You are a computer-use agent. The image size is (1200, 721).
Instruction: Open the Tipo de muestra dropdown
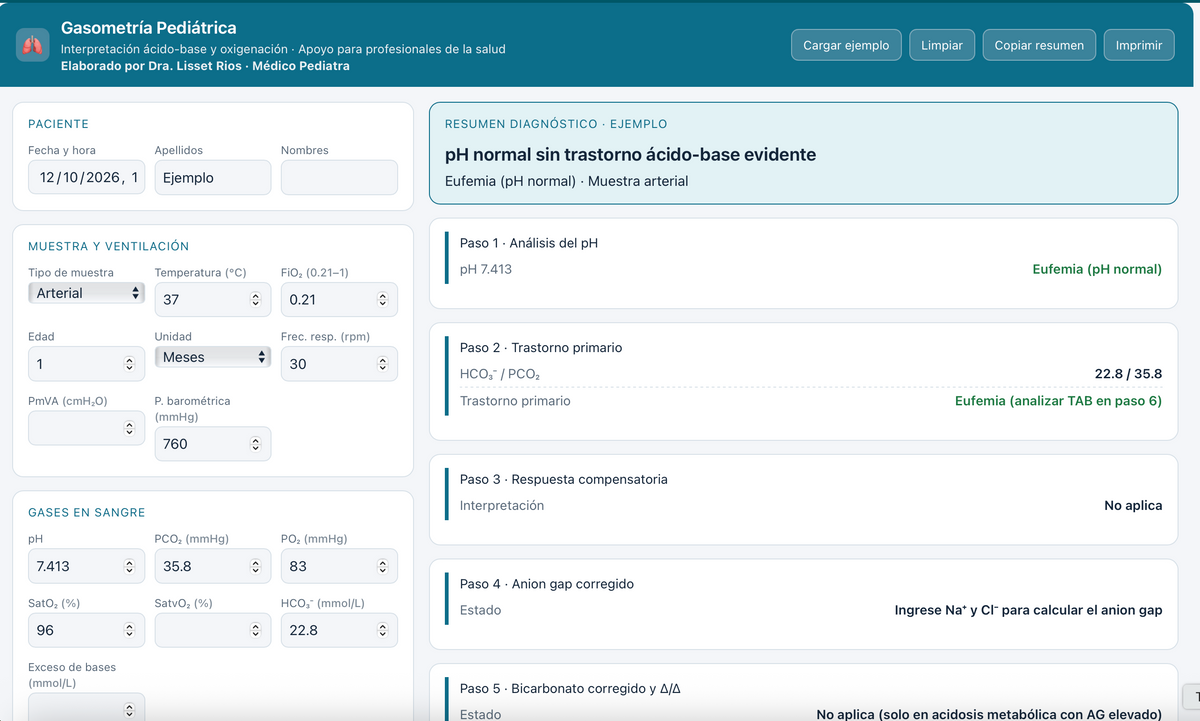click(x=86, y=293)
